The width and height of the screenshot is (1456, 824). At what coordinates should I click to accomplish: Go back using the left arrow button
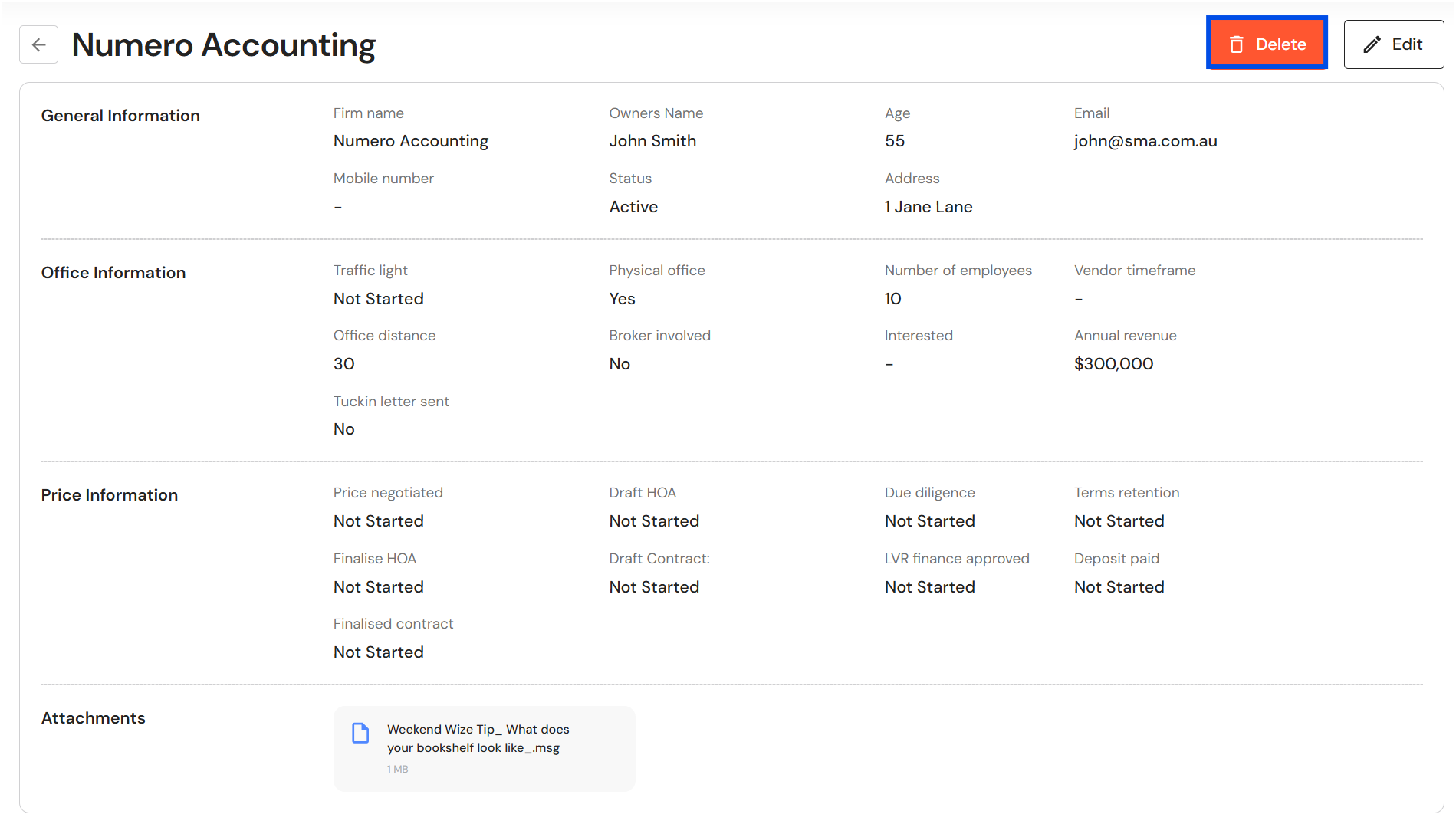[38, 44]
